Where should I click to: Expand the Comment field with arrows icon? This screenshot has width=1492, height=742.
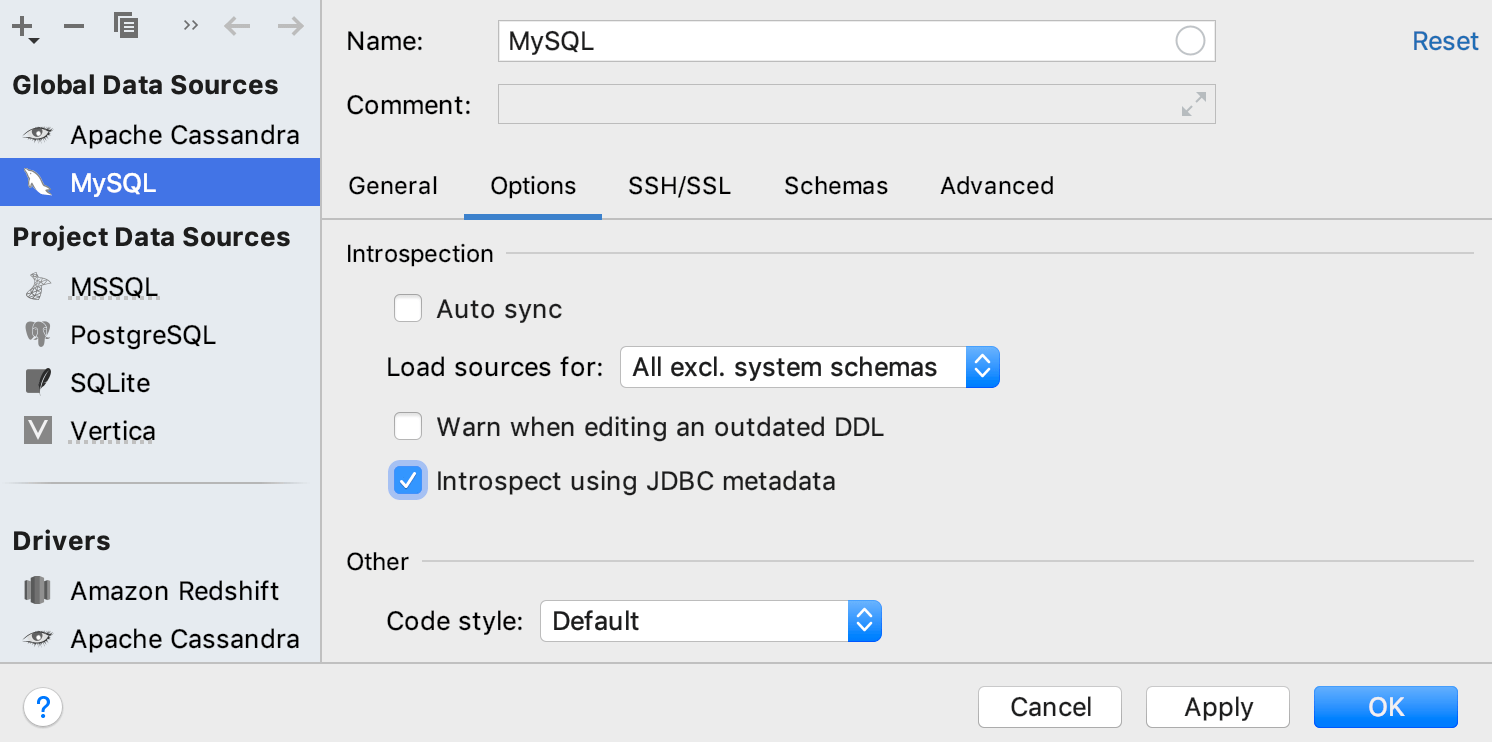1194,104
